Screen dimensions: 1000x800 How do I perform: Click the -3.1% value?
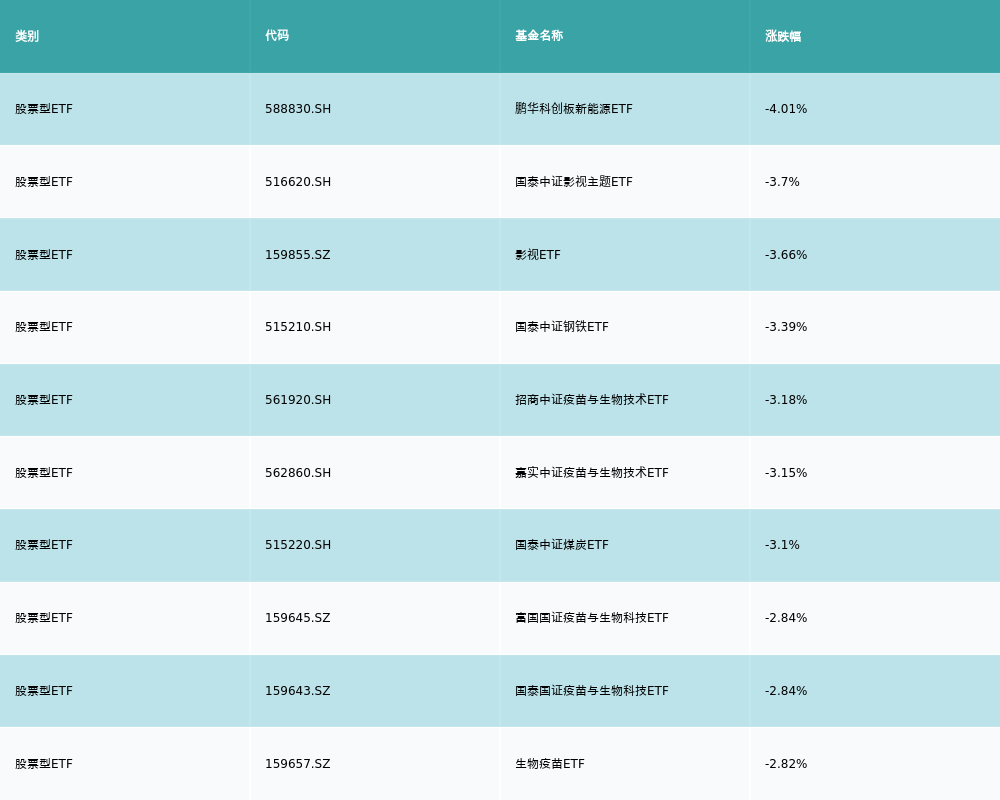point(782,545)
